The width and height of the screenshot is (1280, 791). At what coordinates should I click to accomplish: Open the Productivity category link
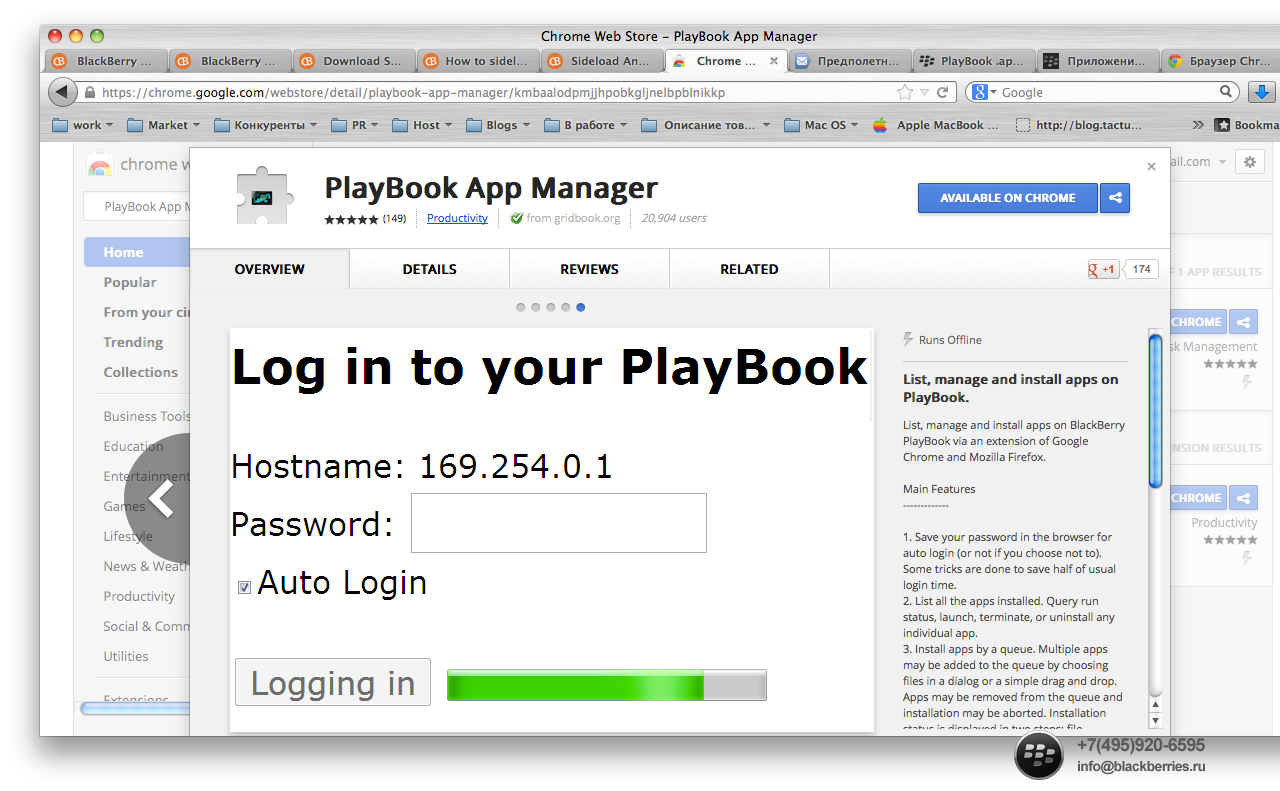pos(457,218)
